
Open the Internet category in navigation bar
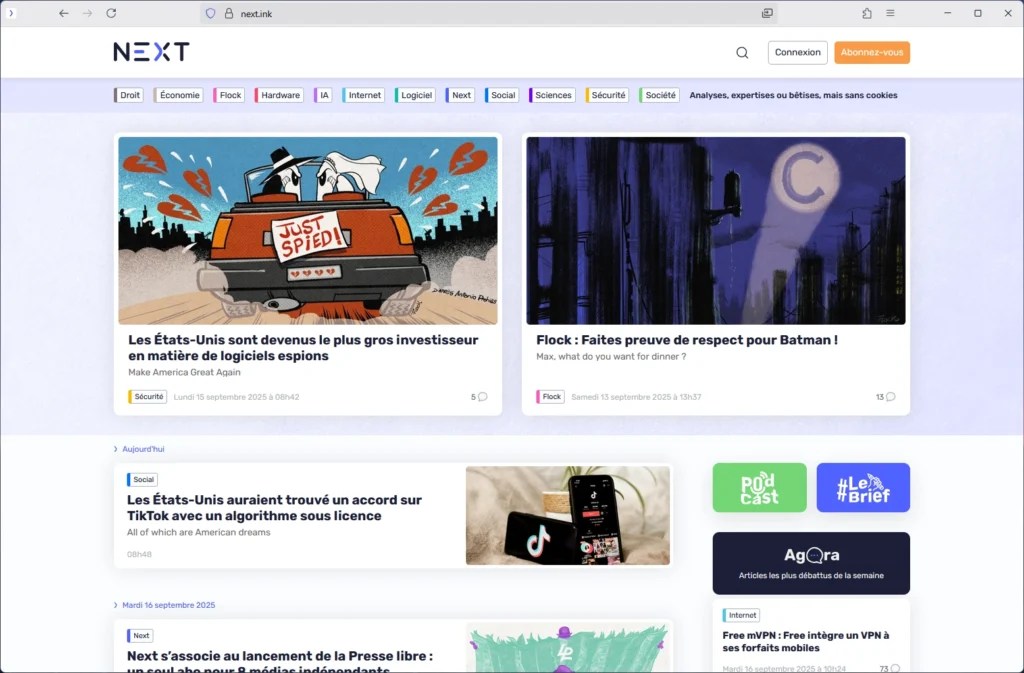tap(363, 95)
